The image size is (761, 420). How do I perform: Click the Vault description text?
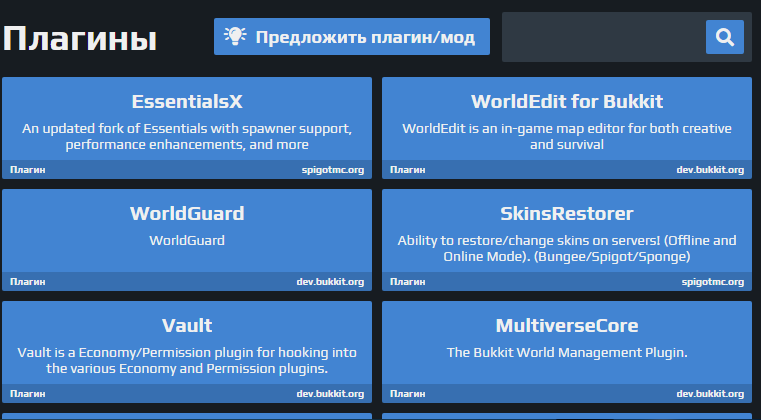(x=187, y=360)
